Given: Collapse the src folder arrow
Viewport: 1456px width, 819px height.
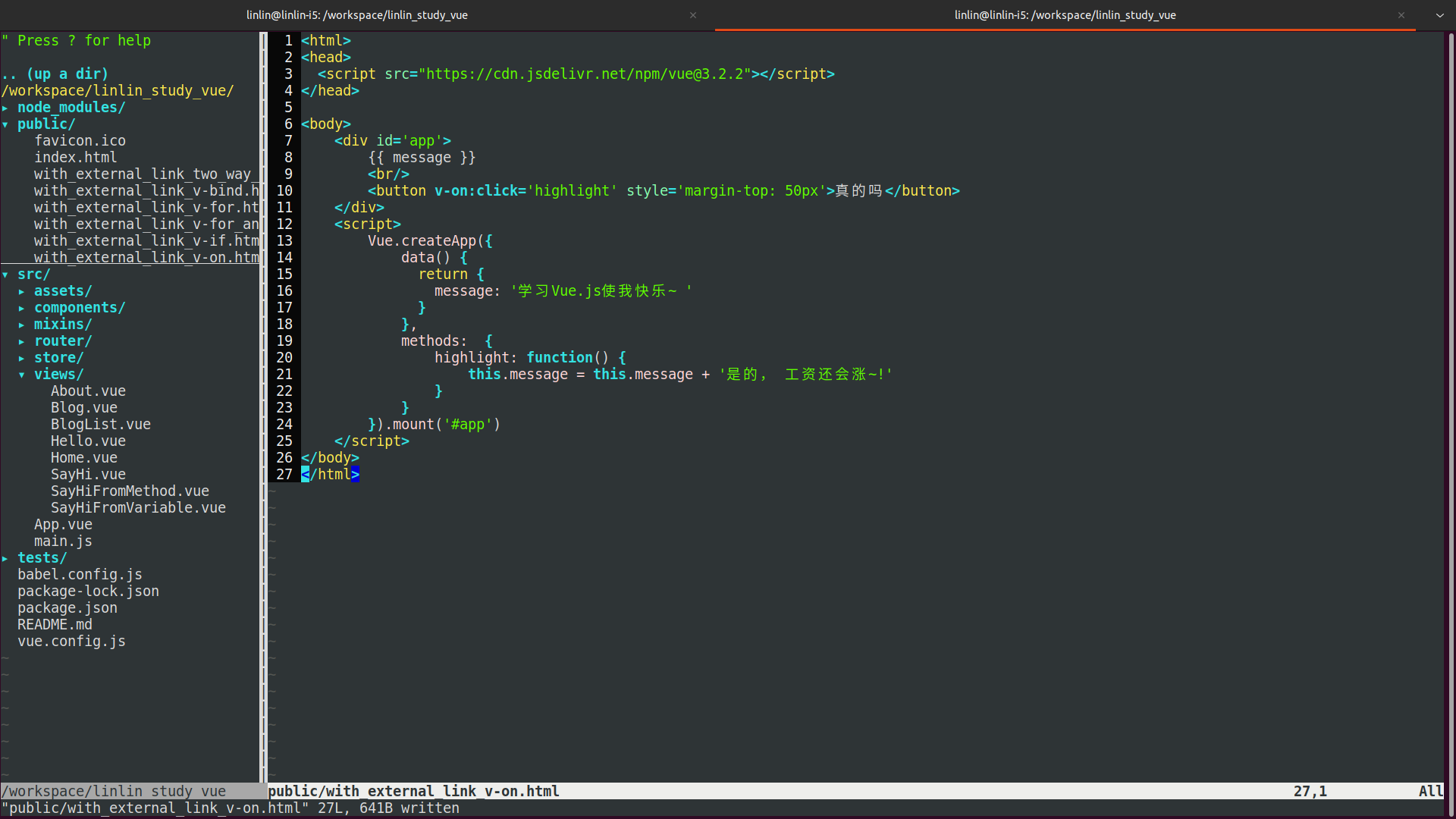Looking at the screenshot, I should click(5, 275).
